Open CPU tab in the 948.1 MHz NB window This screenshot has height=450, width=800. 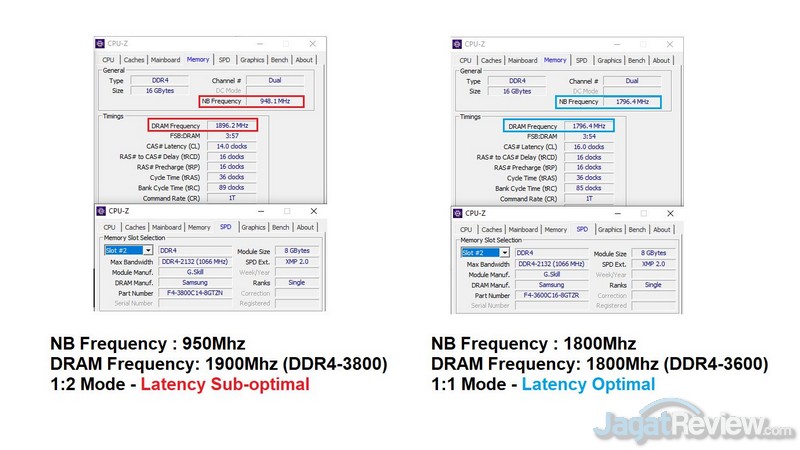108,60
